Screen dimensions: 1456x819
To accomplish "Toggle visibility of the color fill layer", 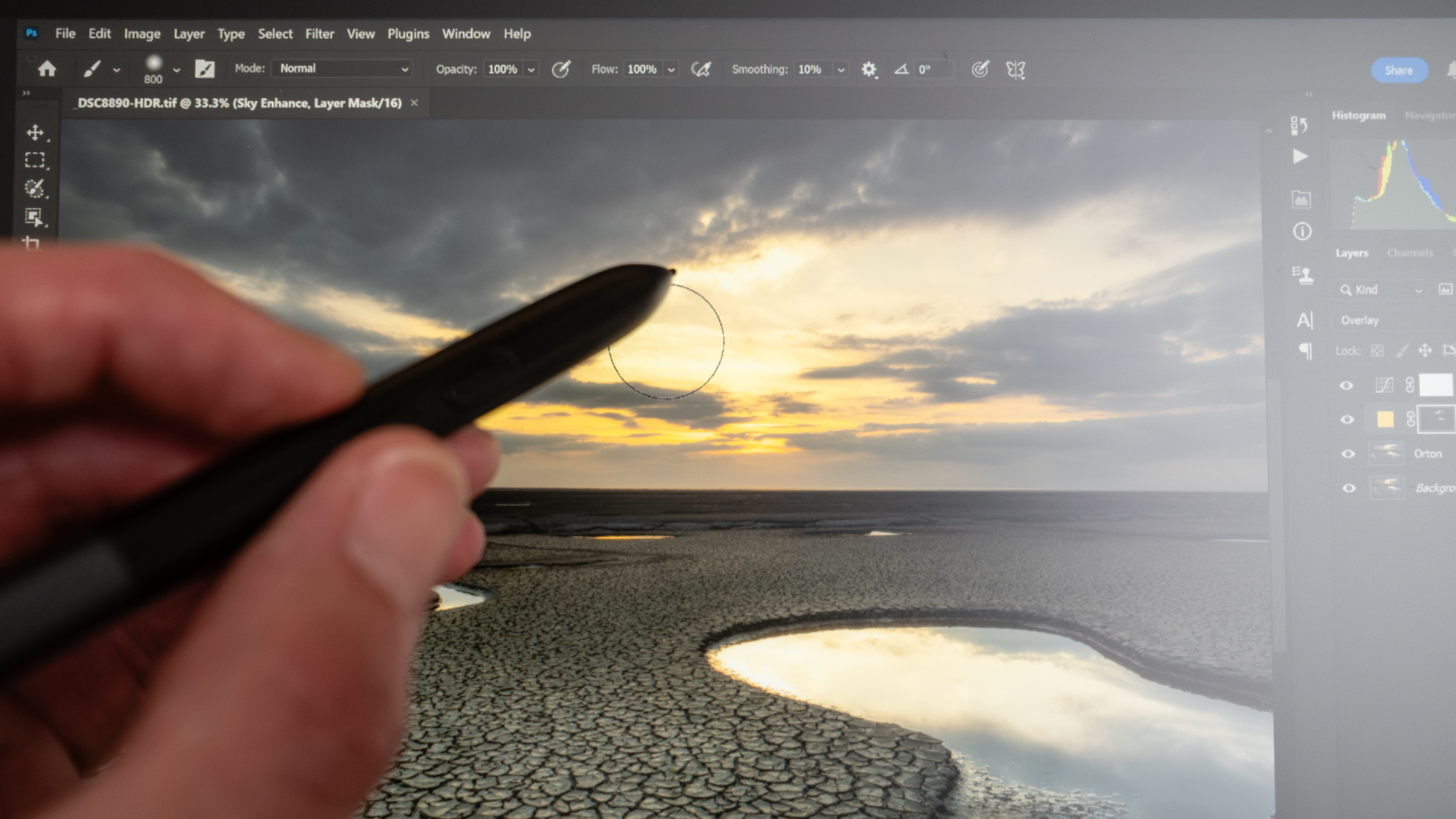I will pyautogui.click(x=1347, y=420).
